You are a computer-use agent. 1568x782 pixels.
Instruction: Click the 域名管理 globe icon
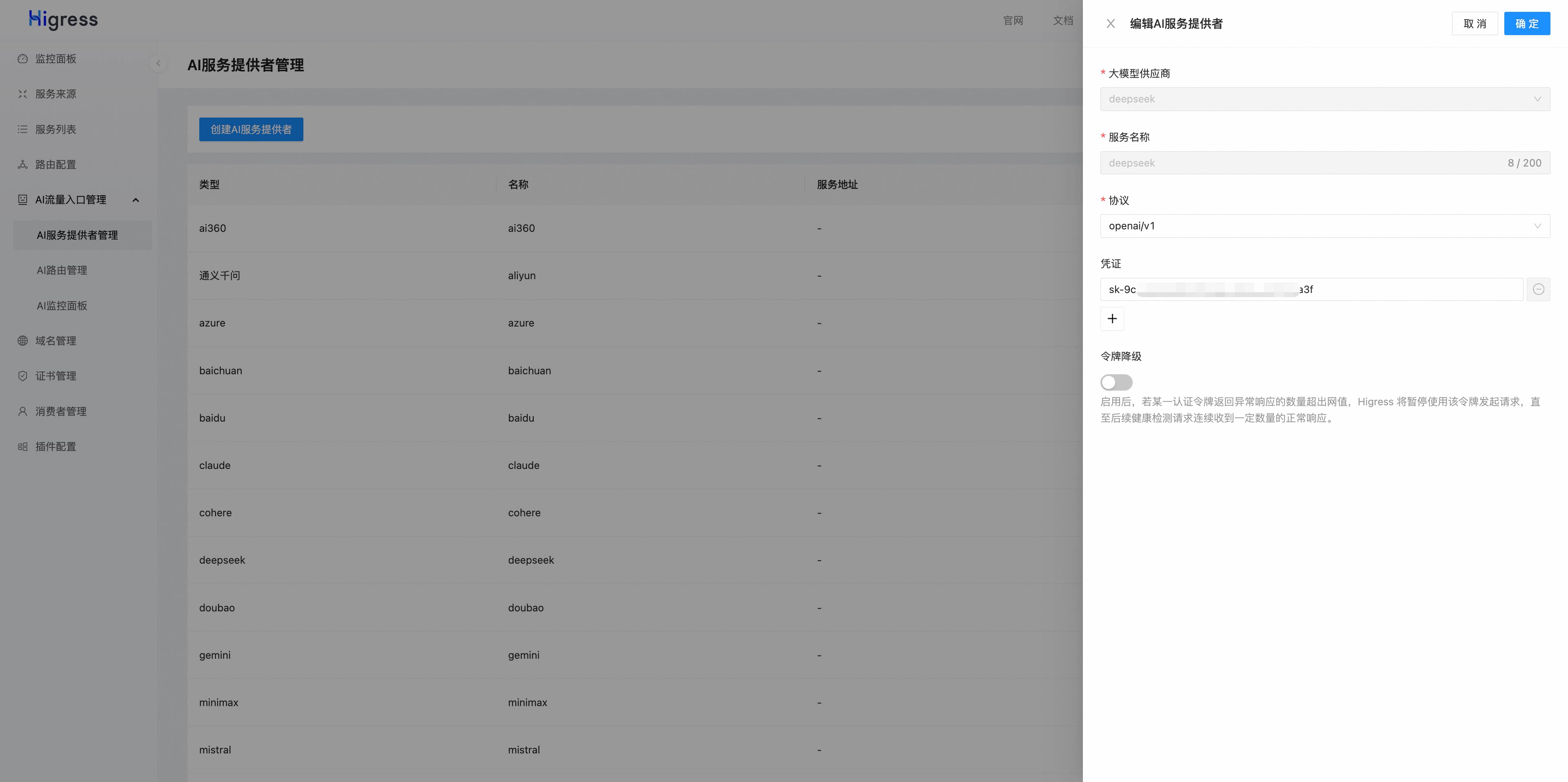(x=22, y=341)
